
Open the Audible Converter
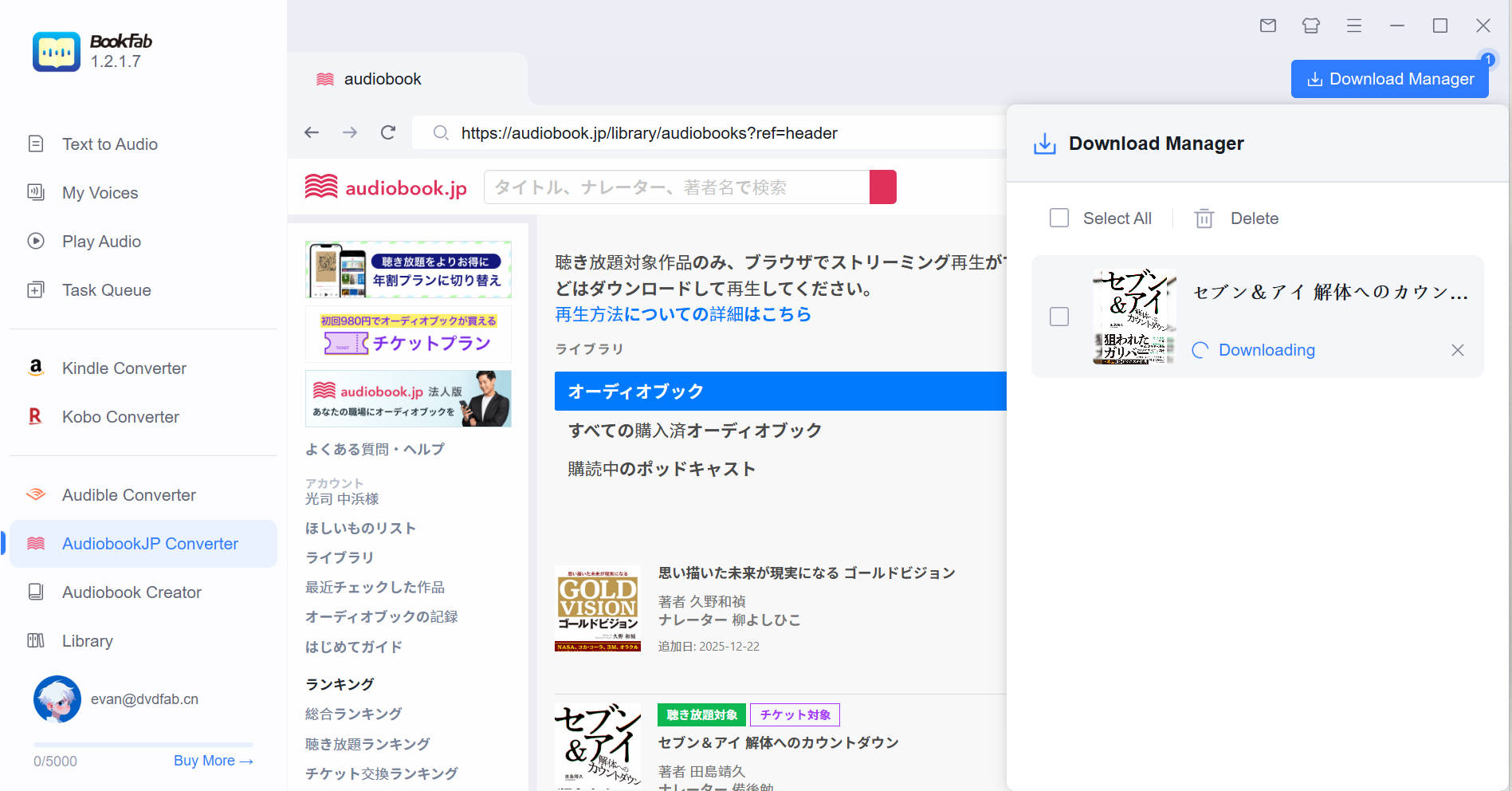click(x=128, y=494)
